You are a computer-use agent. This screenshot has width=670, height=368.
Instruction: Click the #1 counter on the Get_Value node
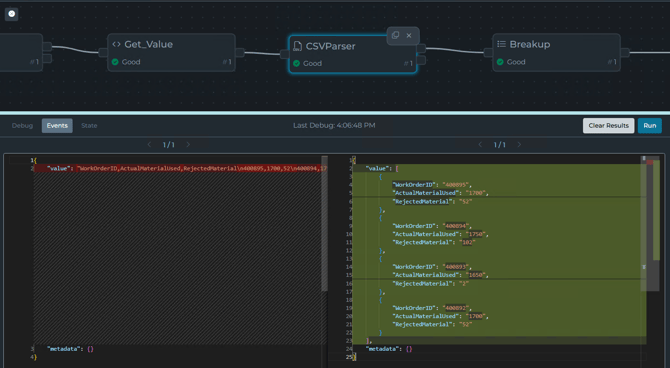click(x=227, y=62)
